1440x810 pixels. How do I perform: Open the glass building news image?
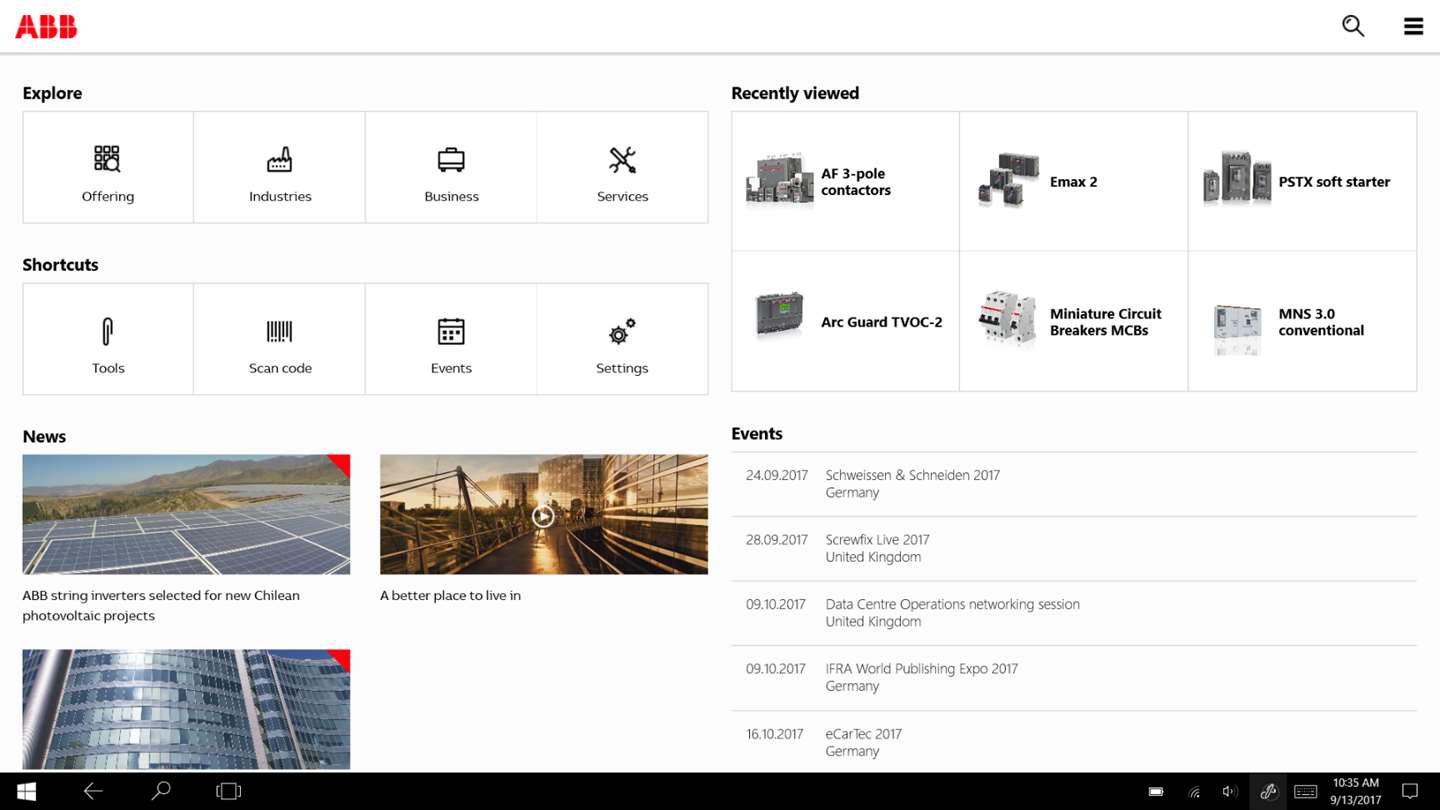pyautogui.click(x=186, y=709)
